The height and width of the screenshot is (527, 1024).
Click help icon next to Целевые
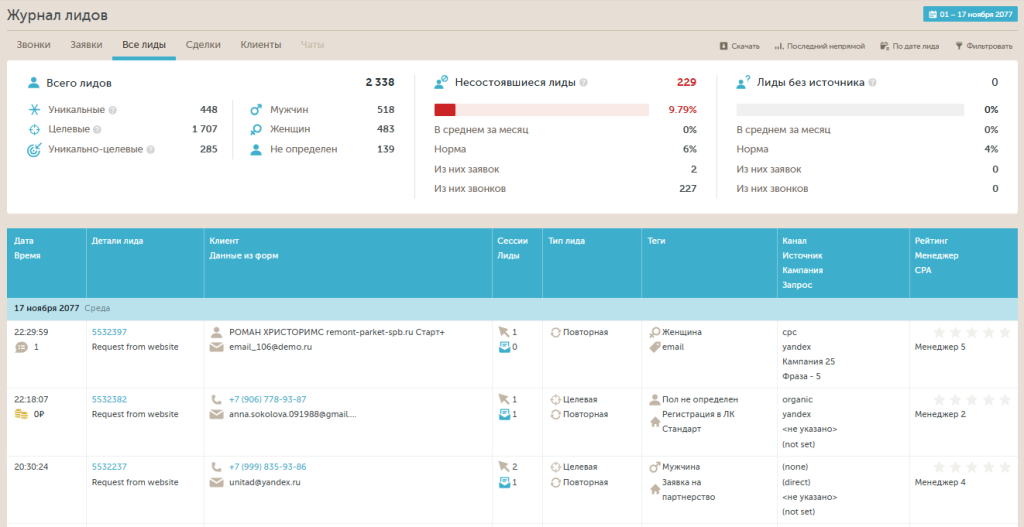97,130
